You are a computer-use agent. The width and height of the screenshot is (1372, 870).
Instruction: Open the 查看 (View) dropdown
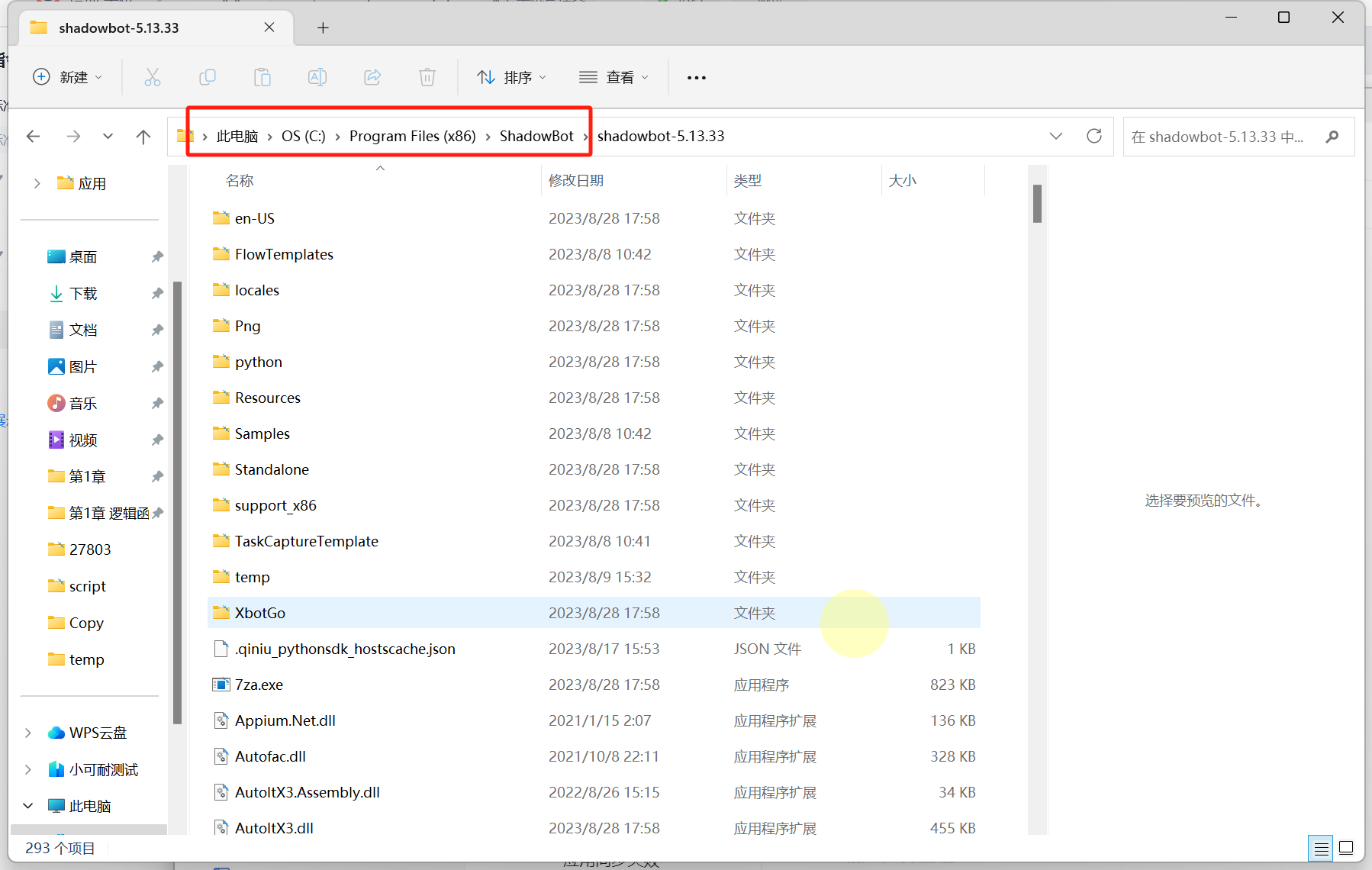(x=614, y=77)
